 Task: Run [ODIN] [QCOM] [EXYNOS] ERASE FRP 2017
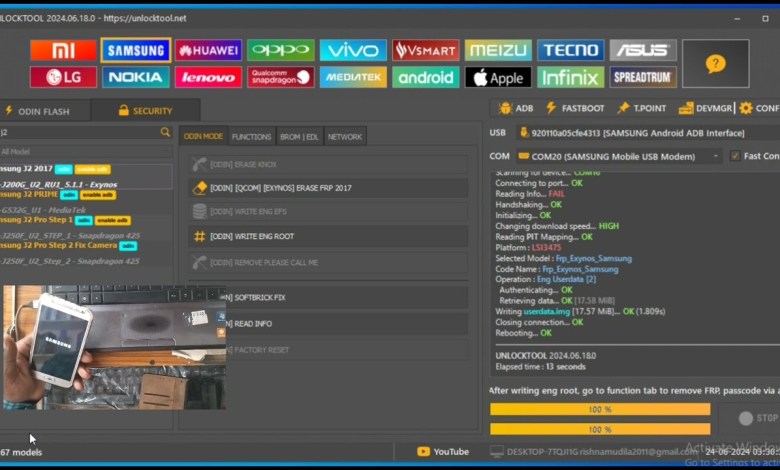coord(328,188)
